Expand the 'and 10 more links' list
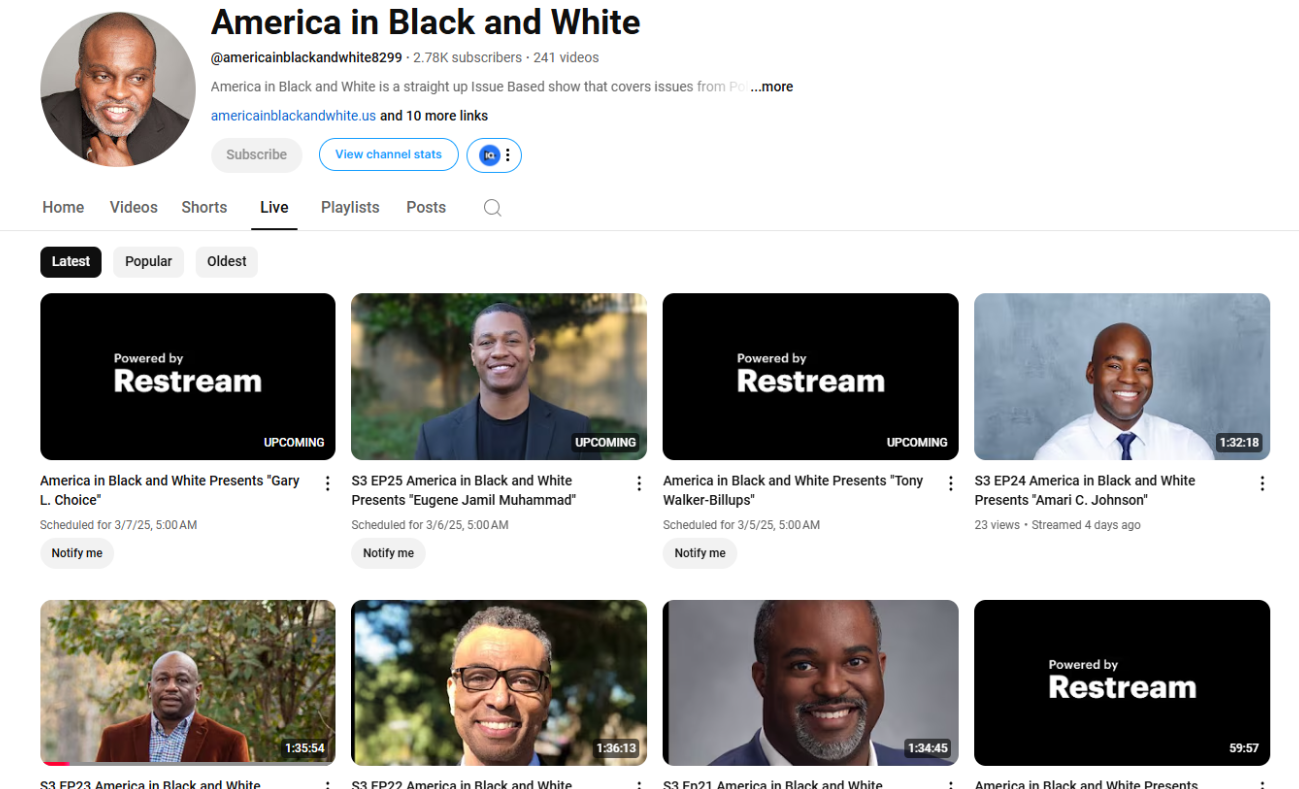The width and height of the screenshot is (1299, 789). click(434, 116)
